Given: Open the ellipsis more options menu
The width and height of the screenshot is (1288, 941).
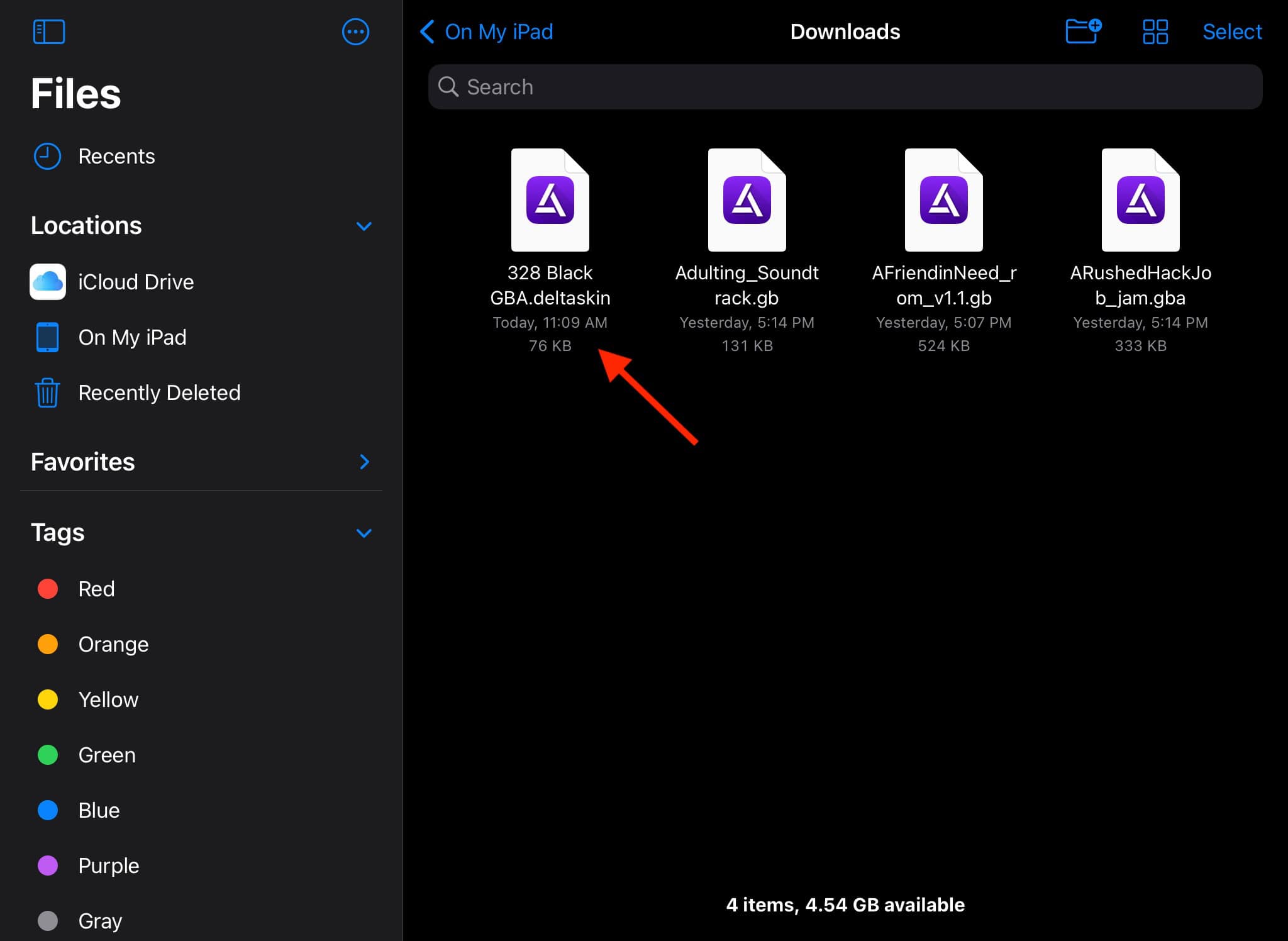Looking at the screenshot, I should coord(355,31).
